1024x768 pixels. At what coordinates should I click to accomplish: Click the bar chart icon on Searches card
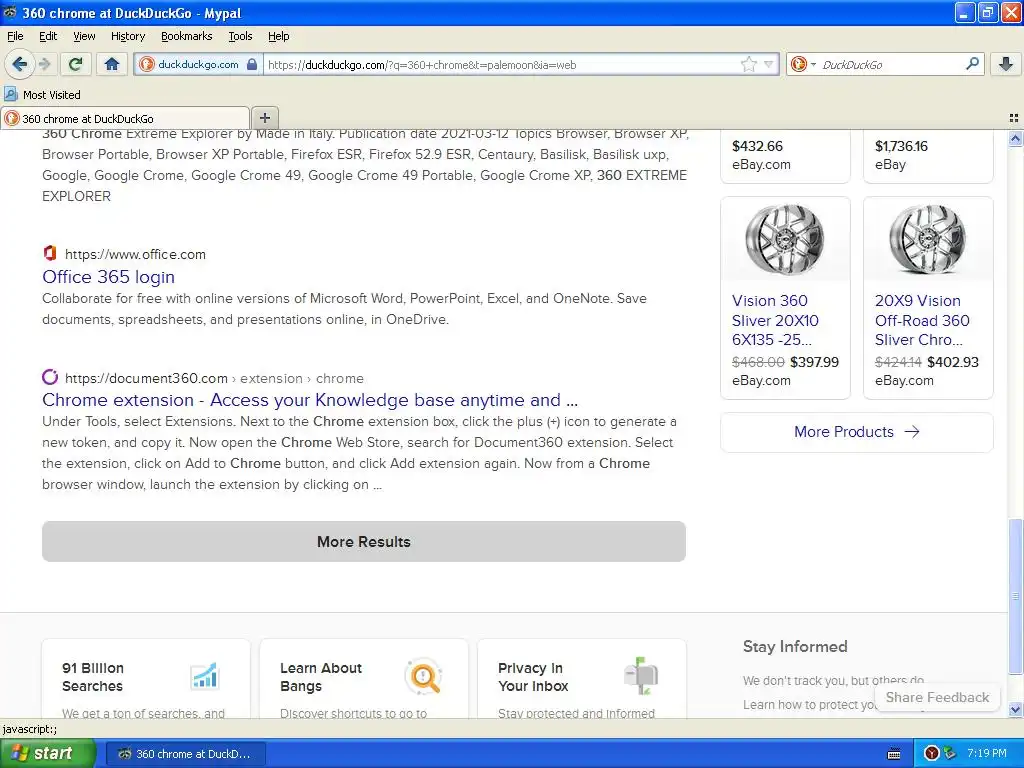205,676
